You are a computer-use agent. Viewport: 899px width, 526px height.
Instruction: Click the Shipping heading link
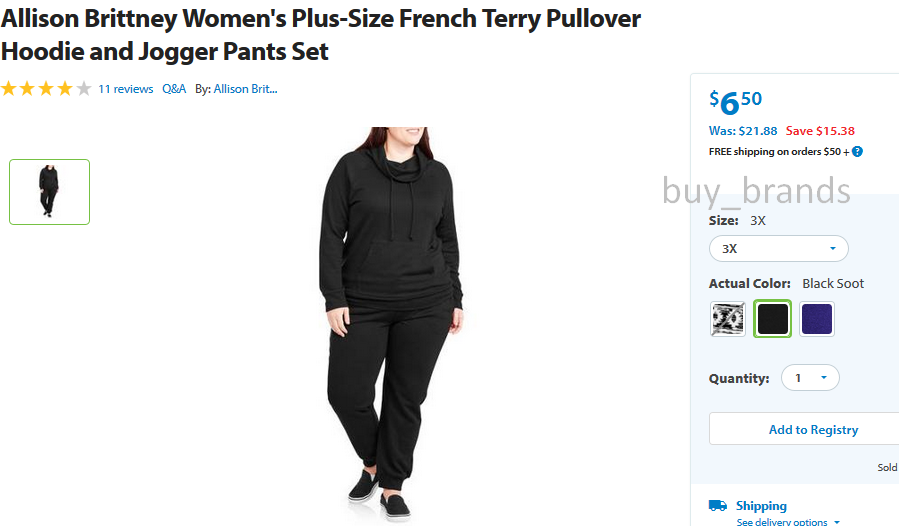pyautogui.click(x=761, y=505)
